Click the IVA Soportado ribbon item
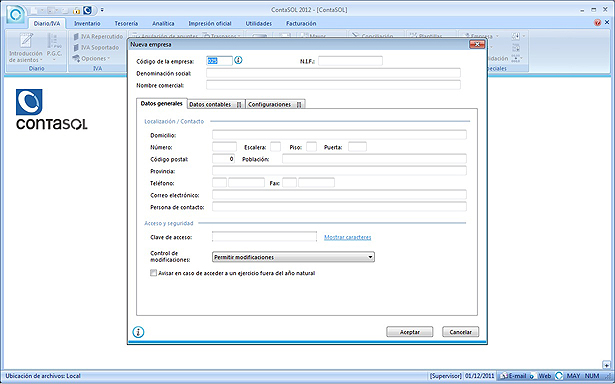This screenshot has width=615, height=384. [96, 47]
